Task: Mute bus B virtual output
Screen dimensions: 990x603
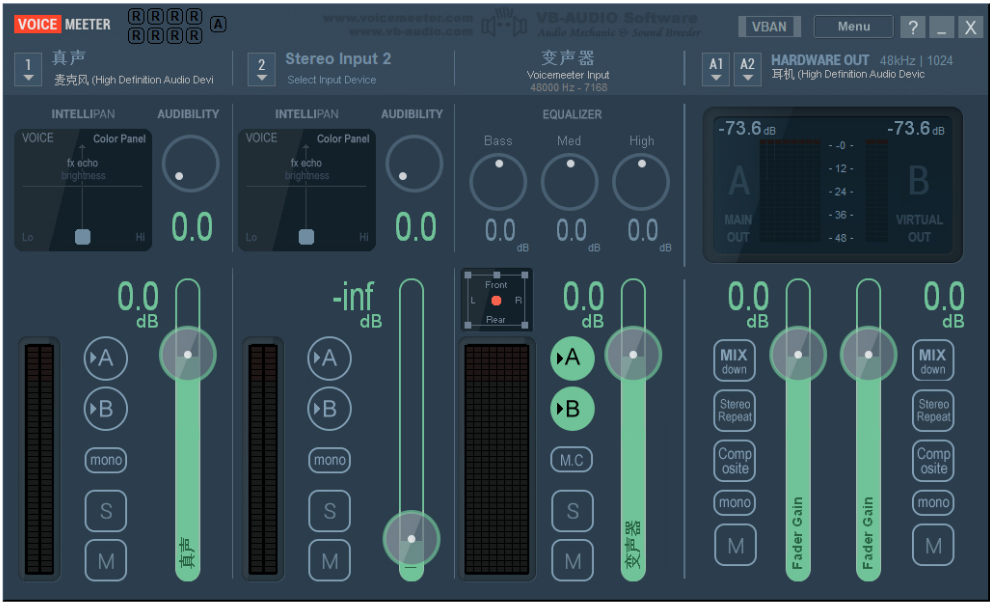Action: [933, 545]
